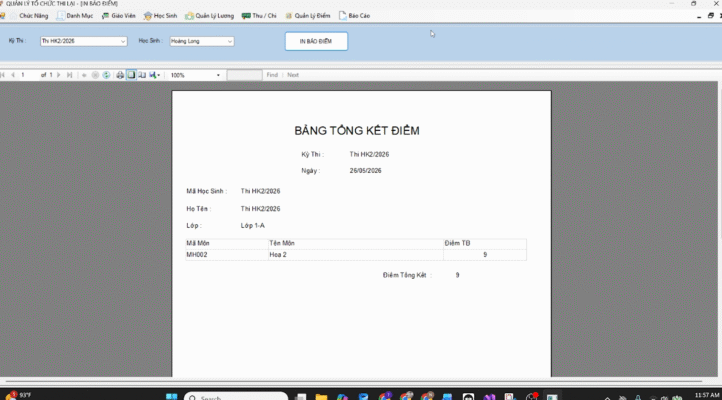Click the find text input box

(x=245, y=75)
